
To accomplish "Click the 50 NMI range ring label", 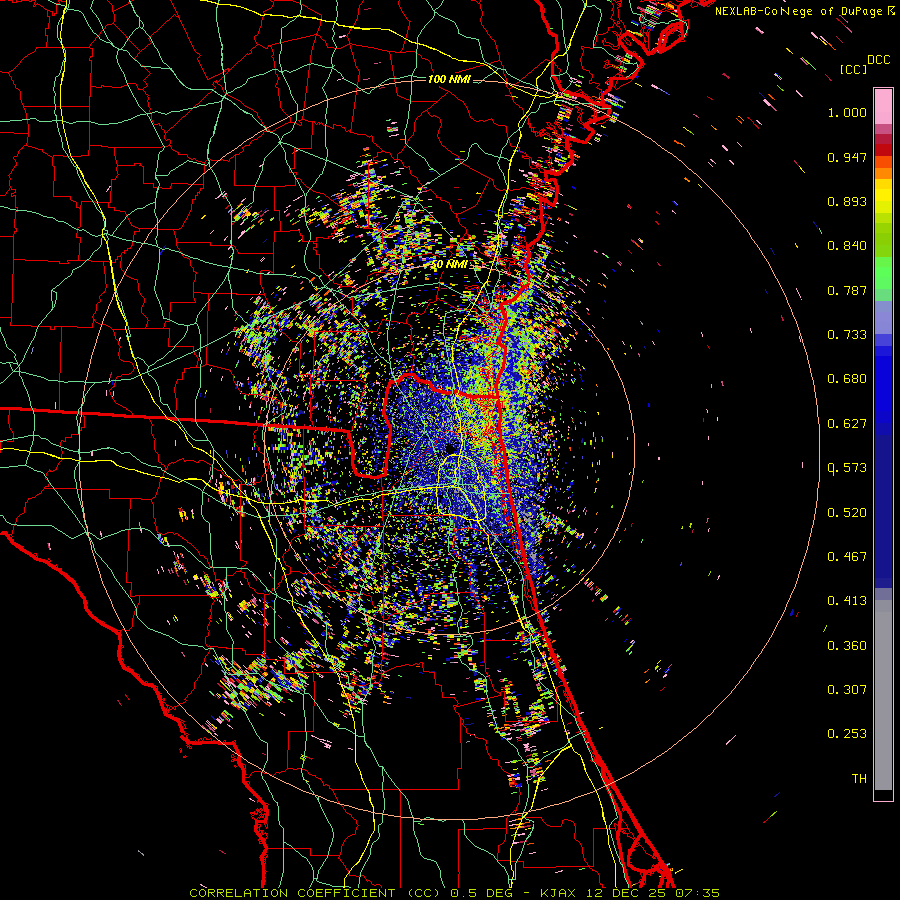I will click(449, 265).
